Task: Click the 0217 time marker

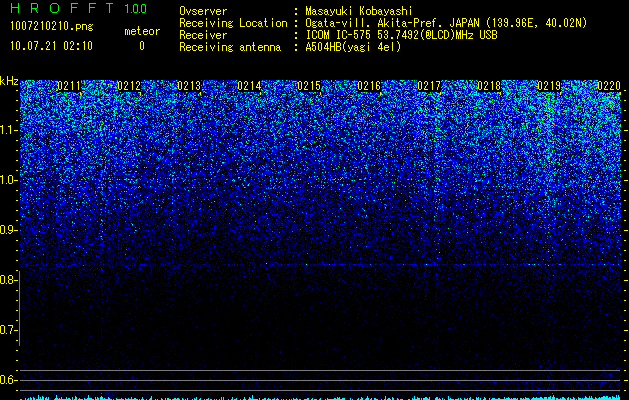Action: (429, 86)
